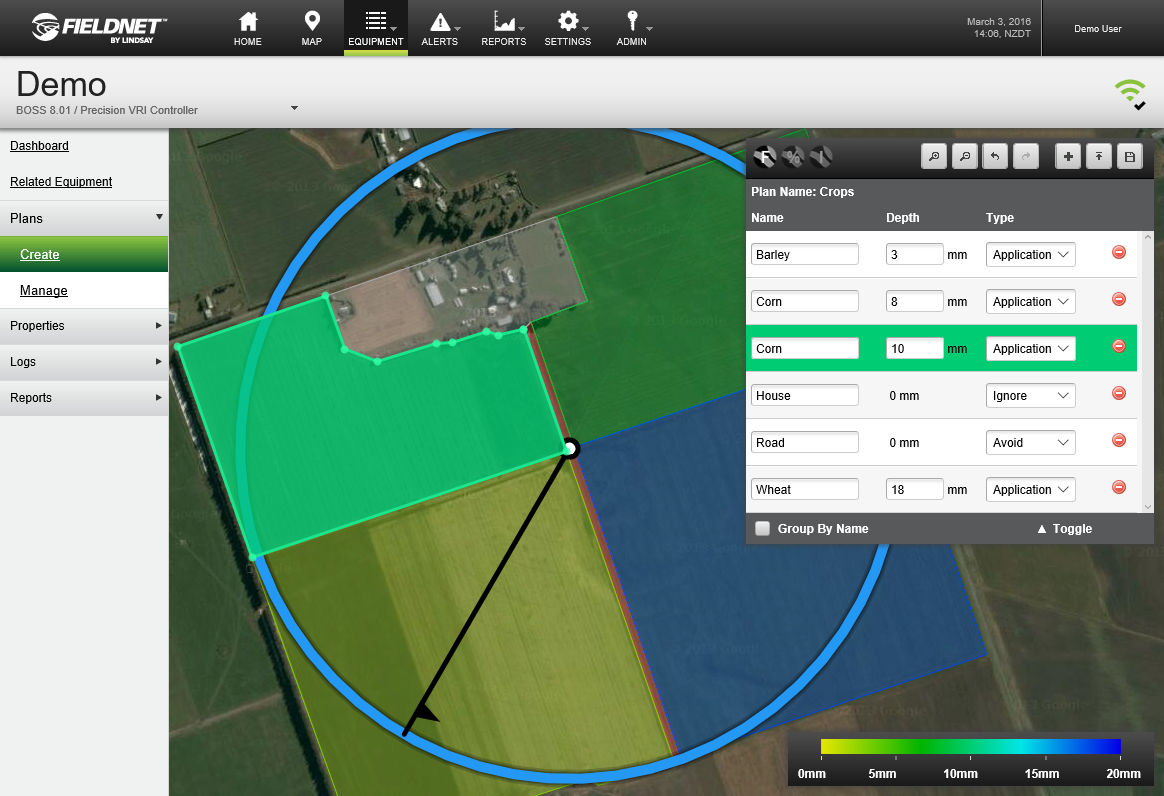The height and width of the screenshot is (796, 1164).
Task: Click the upload arrow icon in the toolbar
Action: click(x=1098, y=156)
